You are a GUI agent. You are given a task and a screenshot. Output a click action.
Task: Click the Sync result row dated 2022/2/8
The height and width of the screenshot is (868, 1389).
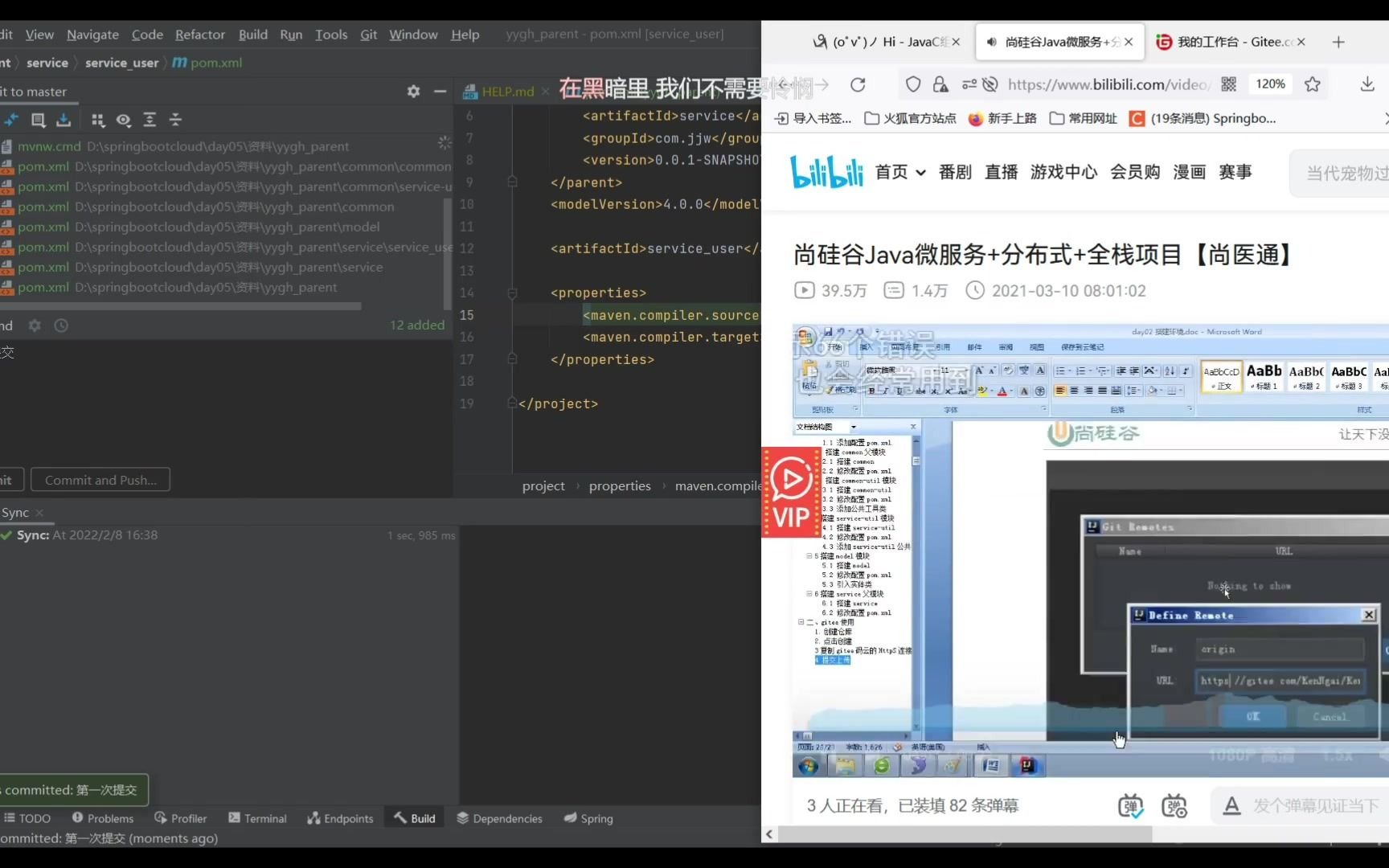[228, 535]
